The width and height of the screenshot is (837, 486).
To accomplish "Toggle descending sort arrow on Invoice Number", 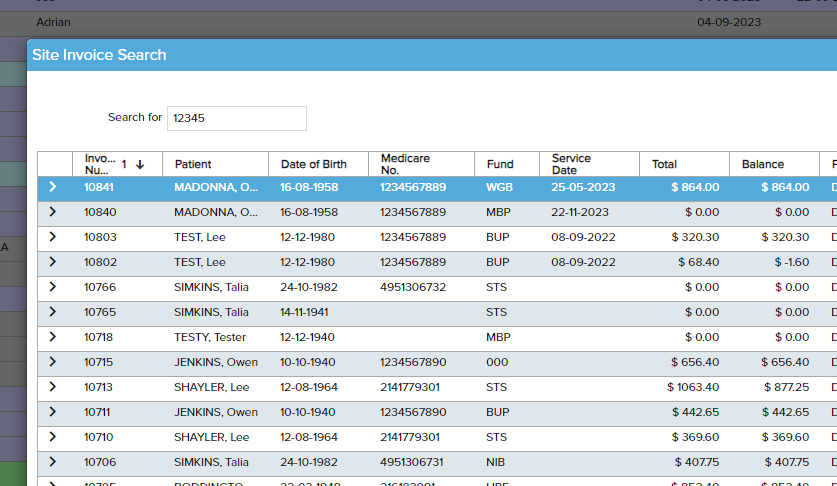I will pyautogui.click(x=140, y=164).
